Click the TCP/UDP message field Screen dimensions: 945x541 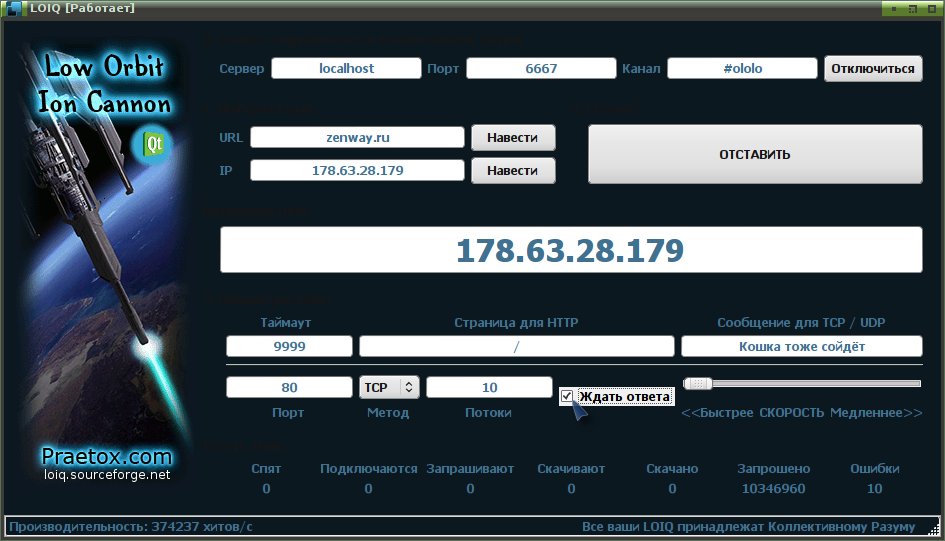[802, 346]
